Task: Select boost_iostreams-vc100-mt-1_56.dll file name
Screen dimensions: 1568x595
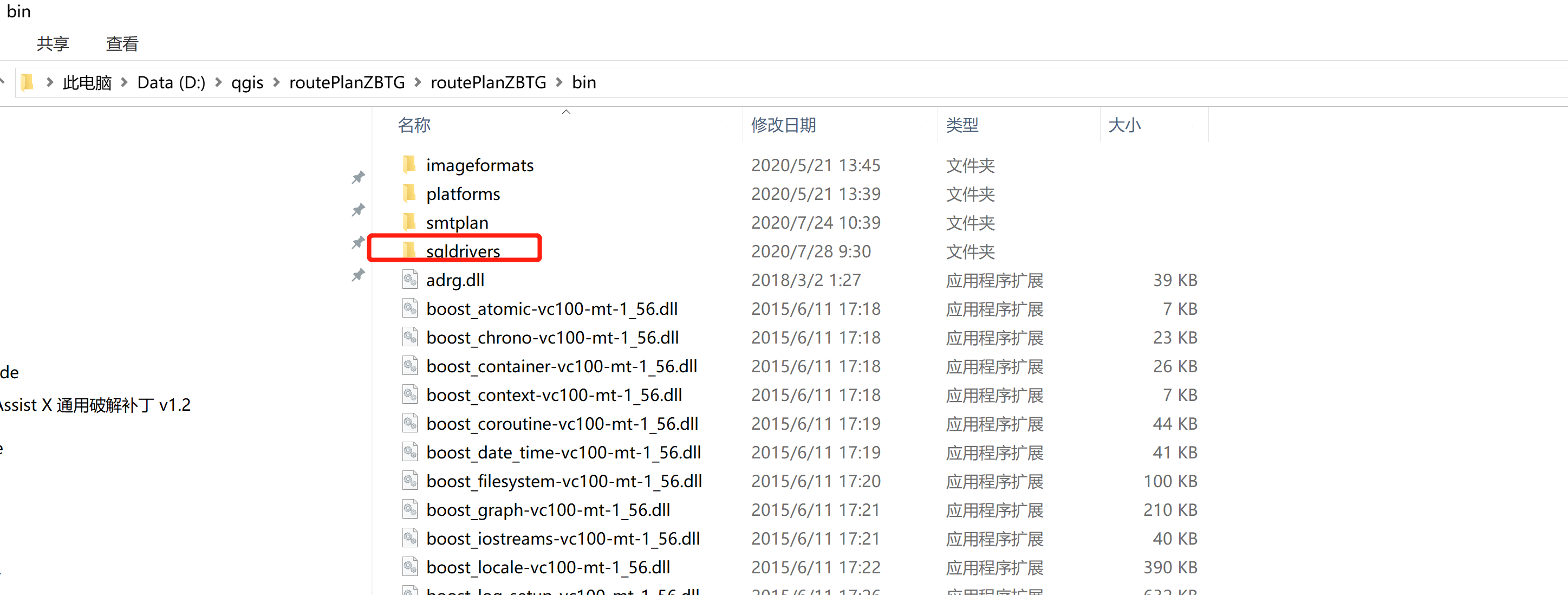Action: click(563, 538)
